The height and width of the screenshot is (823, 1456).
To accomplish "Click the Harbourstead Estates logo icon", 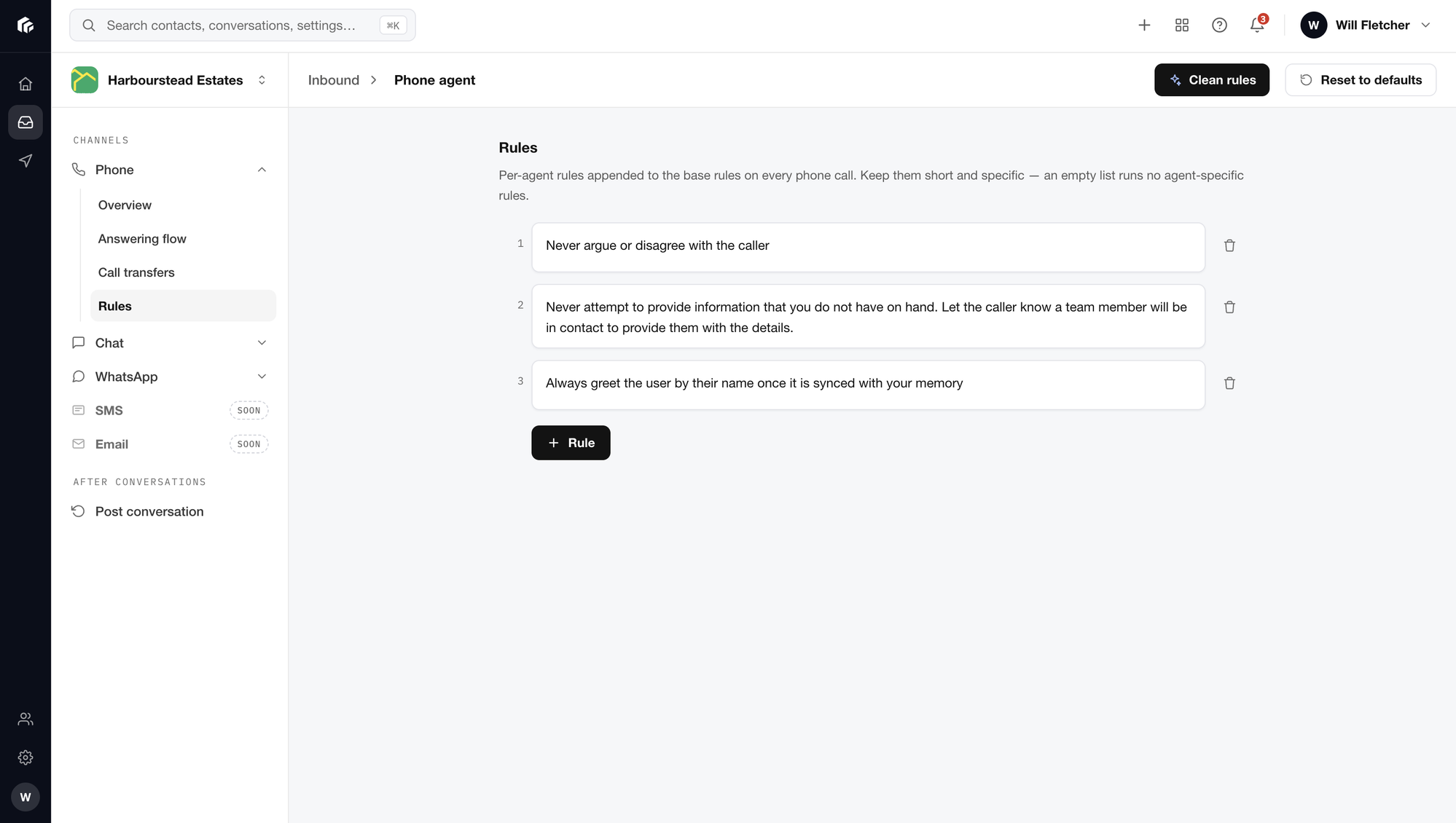I will [85, 80].
